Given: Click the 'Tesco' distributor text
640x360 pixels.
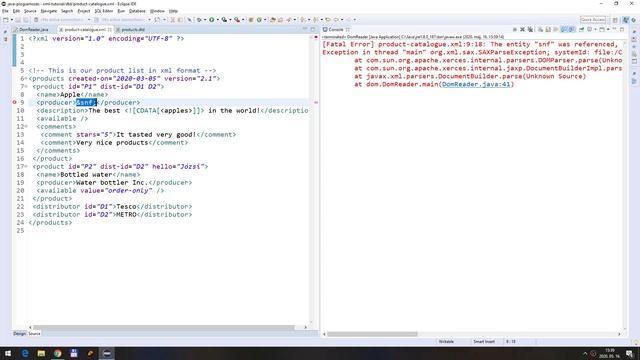Looking at the screenshot, I should pyautogui.click(x=126, y=207).
